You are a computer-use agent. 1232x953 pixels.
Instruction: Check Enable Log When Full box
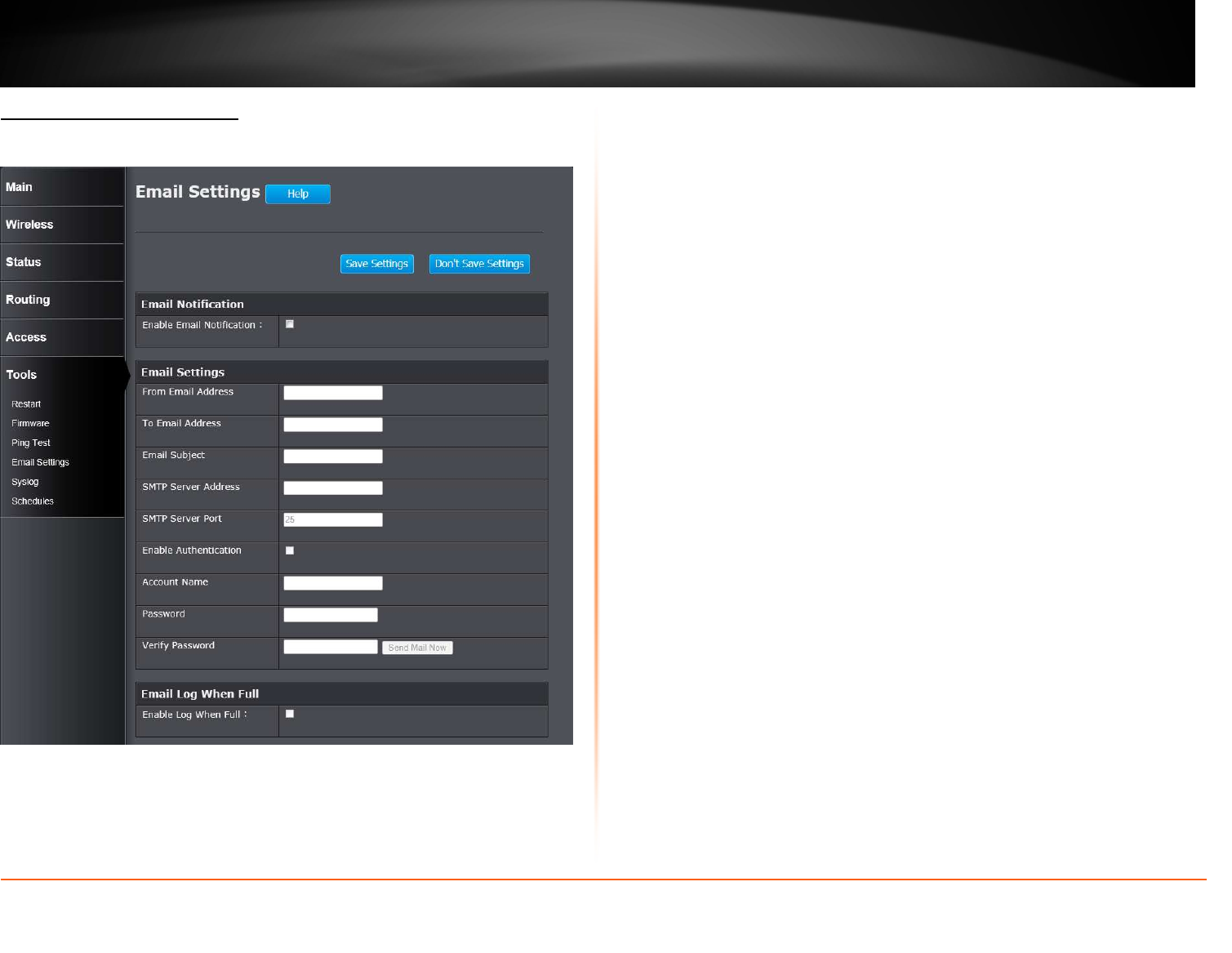[290, 714]
